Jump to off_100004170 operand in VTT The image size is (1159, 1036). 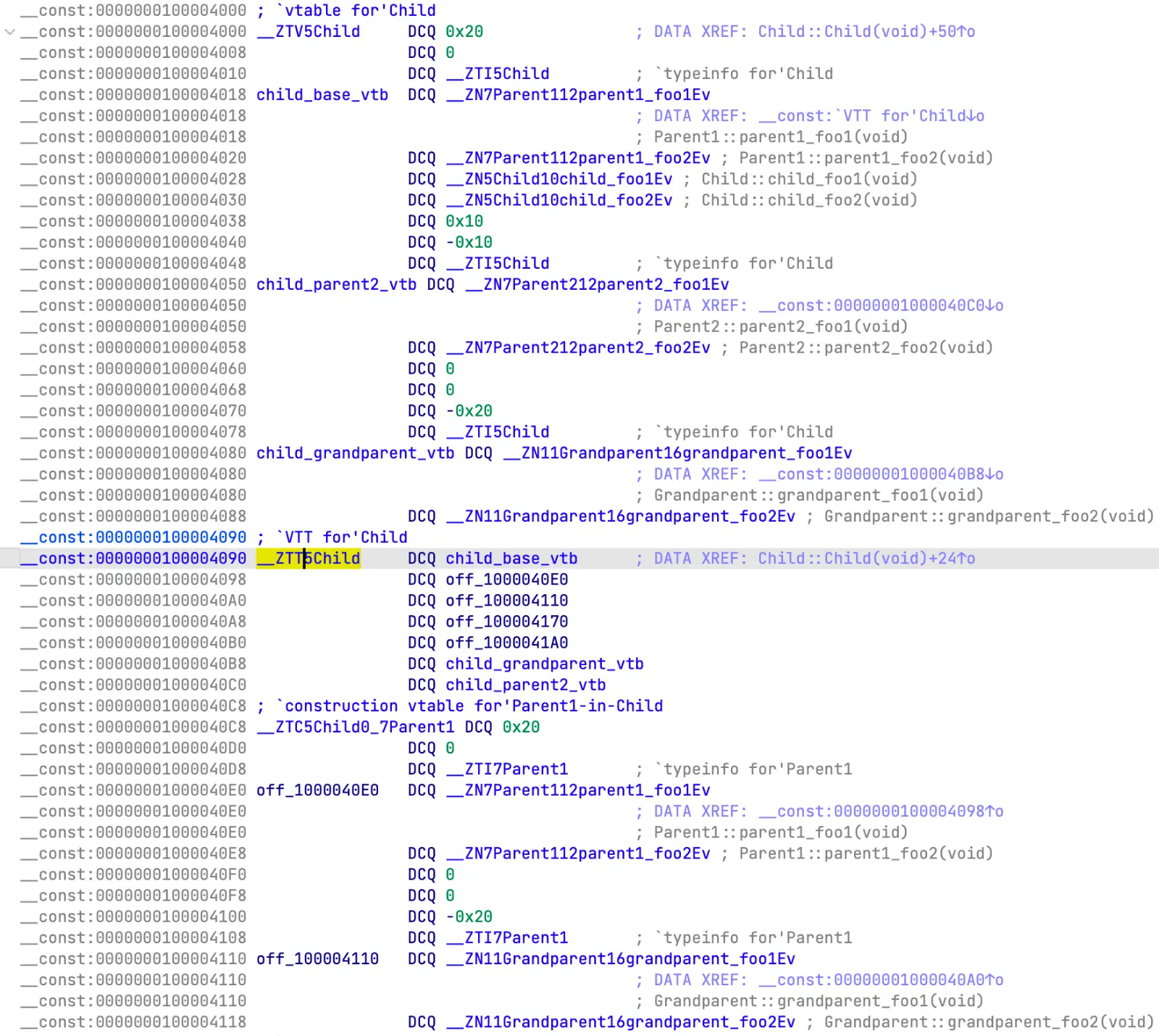click(506, 622)
